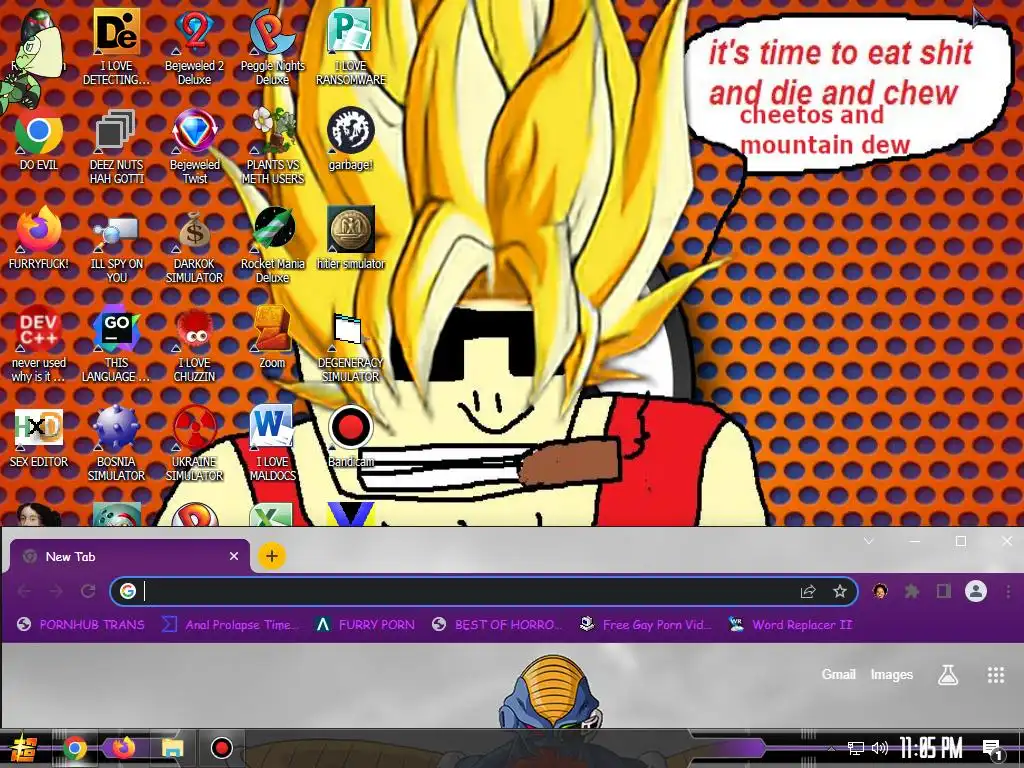Open the clock showing 11:05 PM
Viewport: 1024px width, 768px height.
point(930,748)
